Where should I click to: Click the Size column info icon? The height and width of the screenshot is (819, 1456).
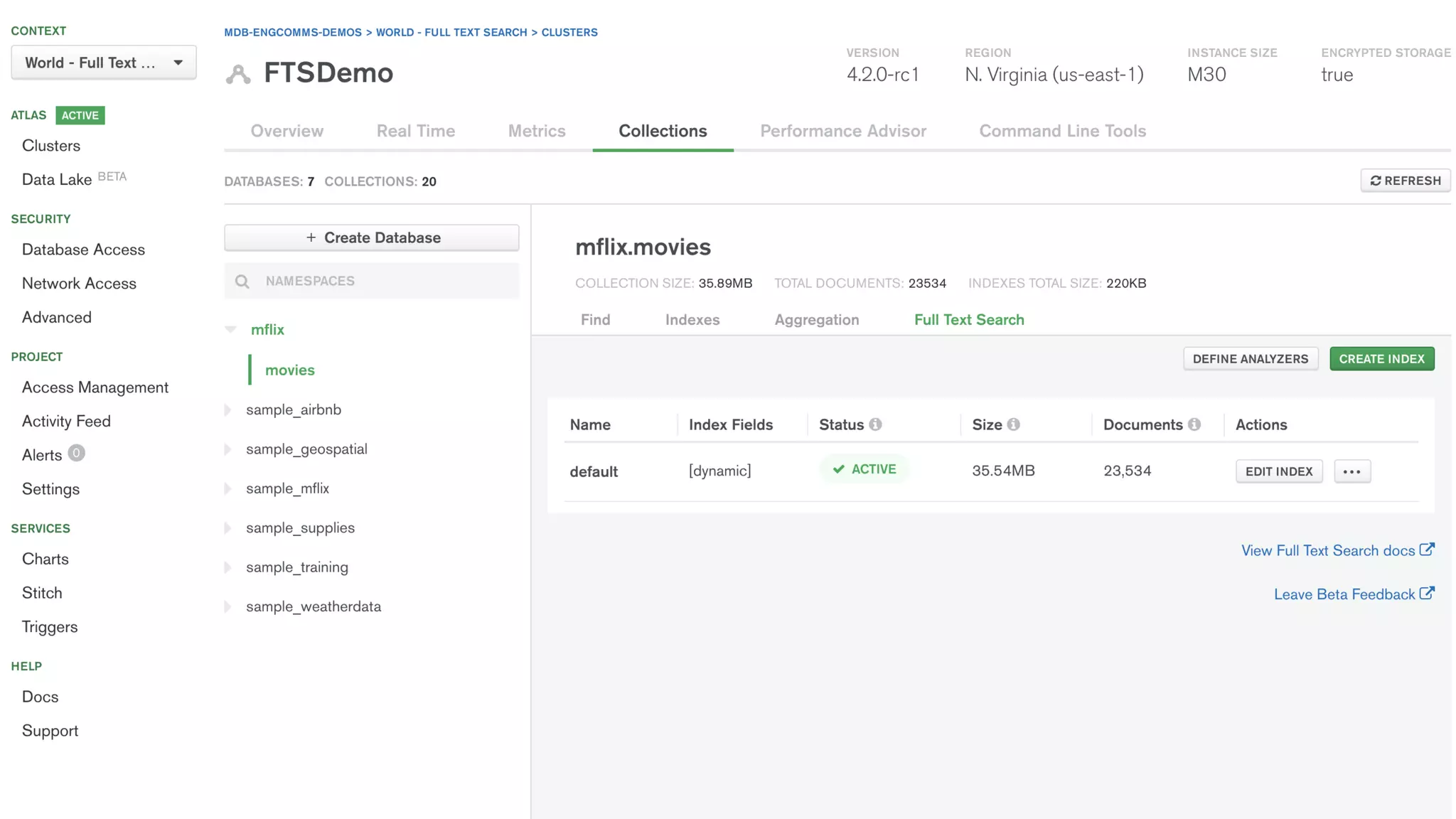[x=1013, y=424]
